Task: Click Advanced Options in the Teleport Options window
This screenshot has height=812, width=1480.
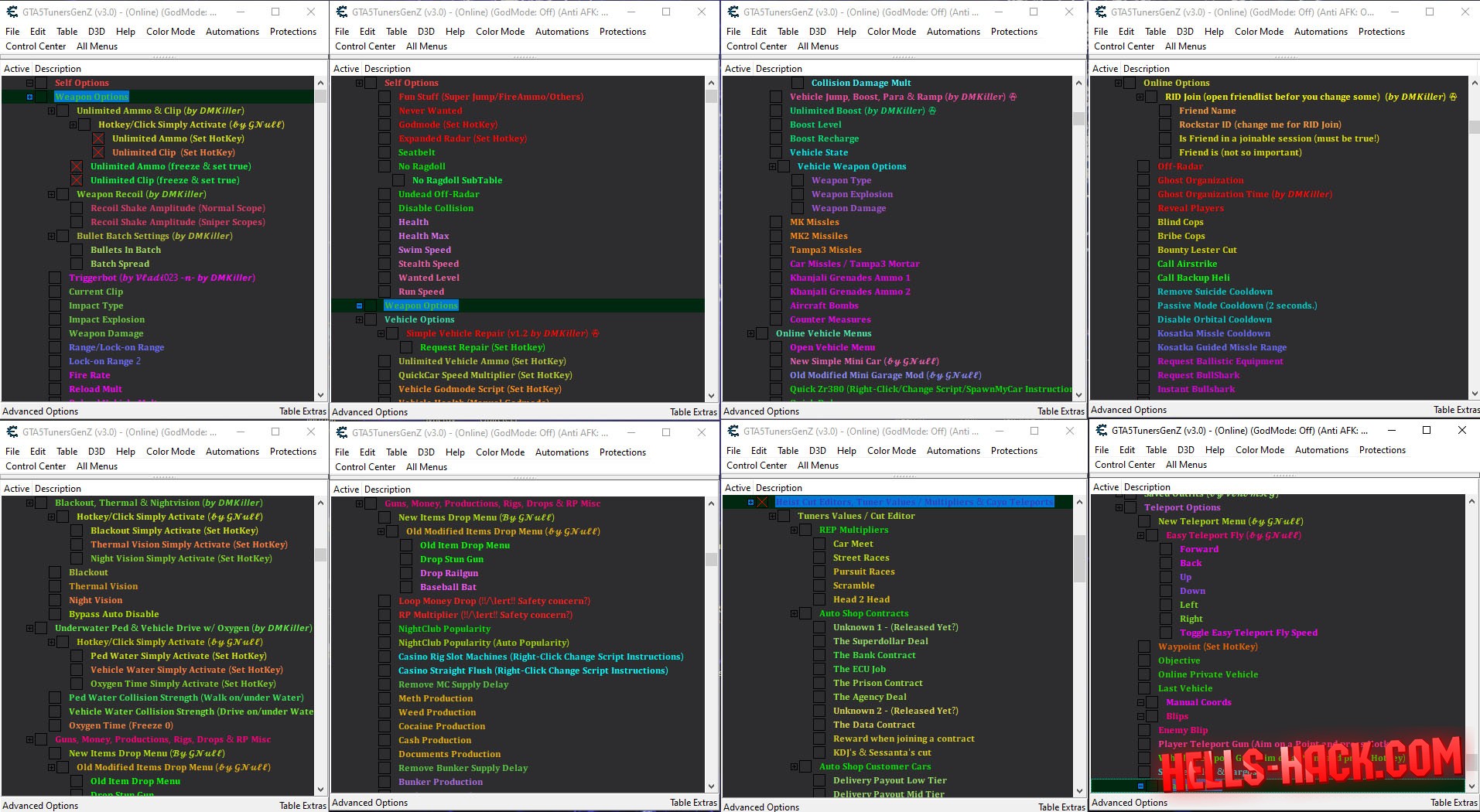Action: tap(1129, 802)
